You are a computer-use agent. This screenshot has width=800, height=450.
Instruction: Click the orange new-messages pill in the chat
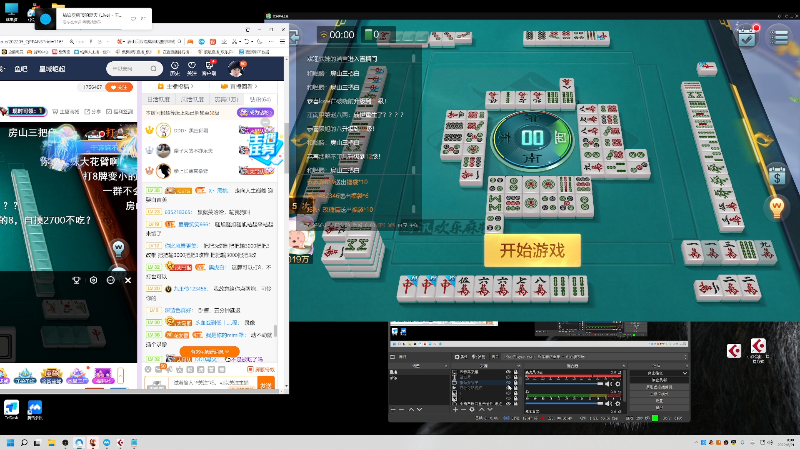coord(210,352)
